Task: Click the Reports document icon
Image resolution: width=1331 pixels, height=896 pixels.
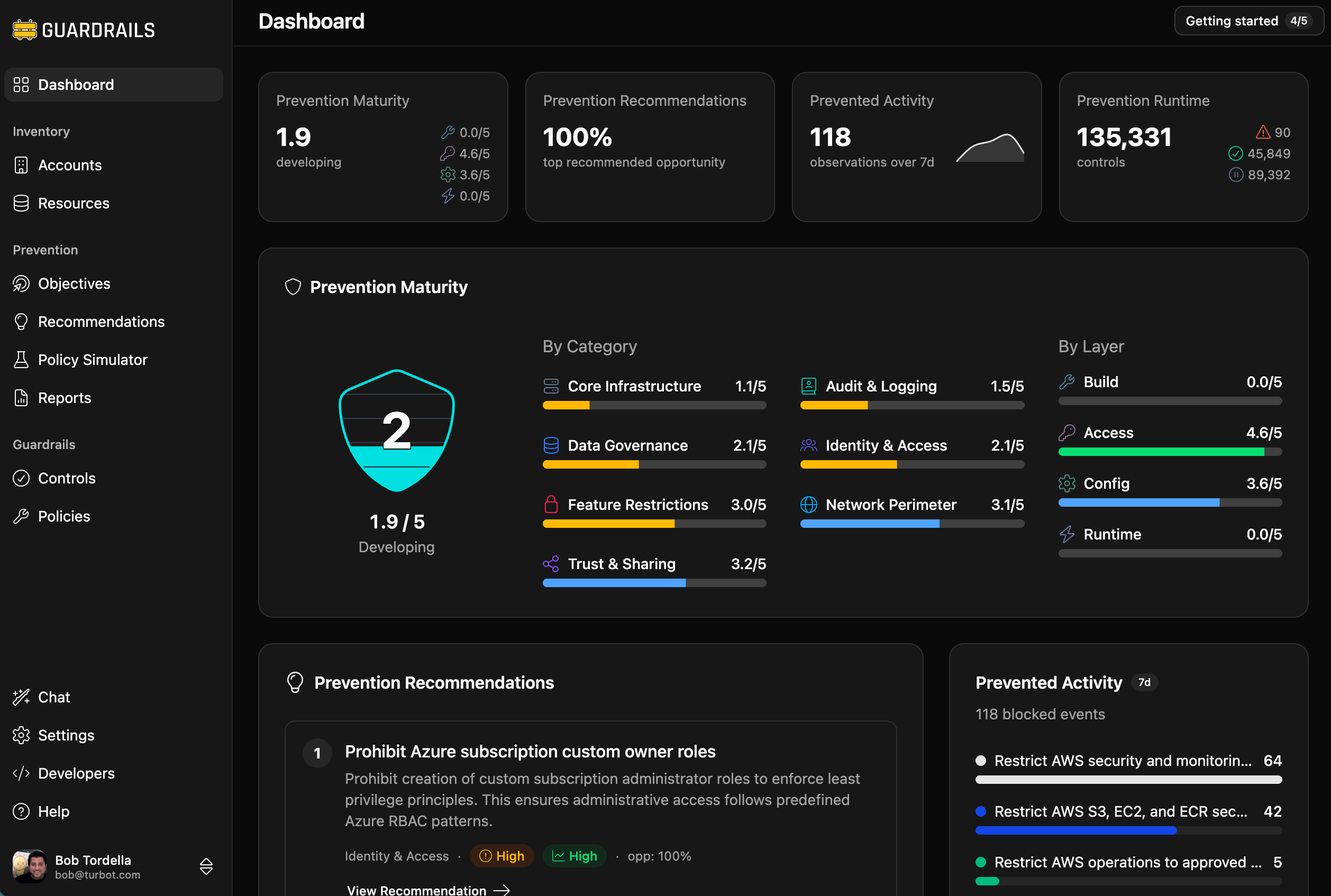Action: pos(21,398)
